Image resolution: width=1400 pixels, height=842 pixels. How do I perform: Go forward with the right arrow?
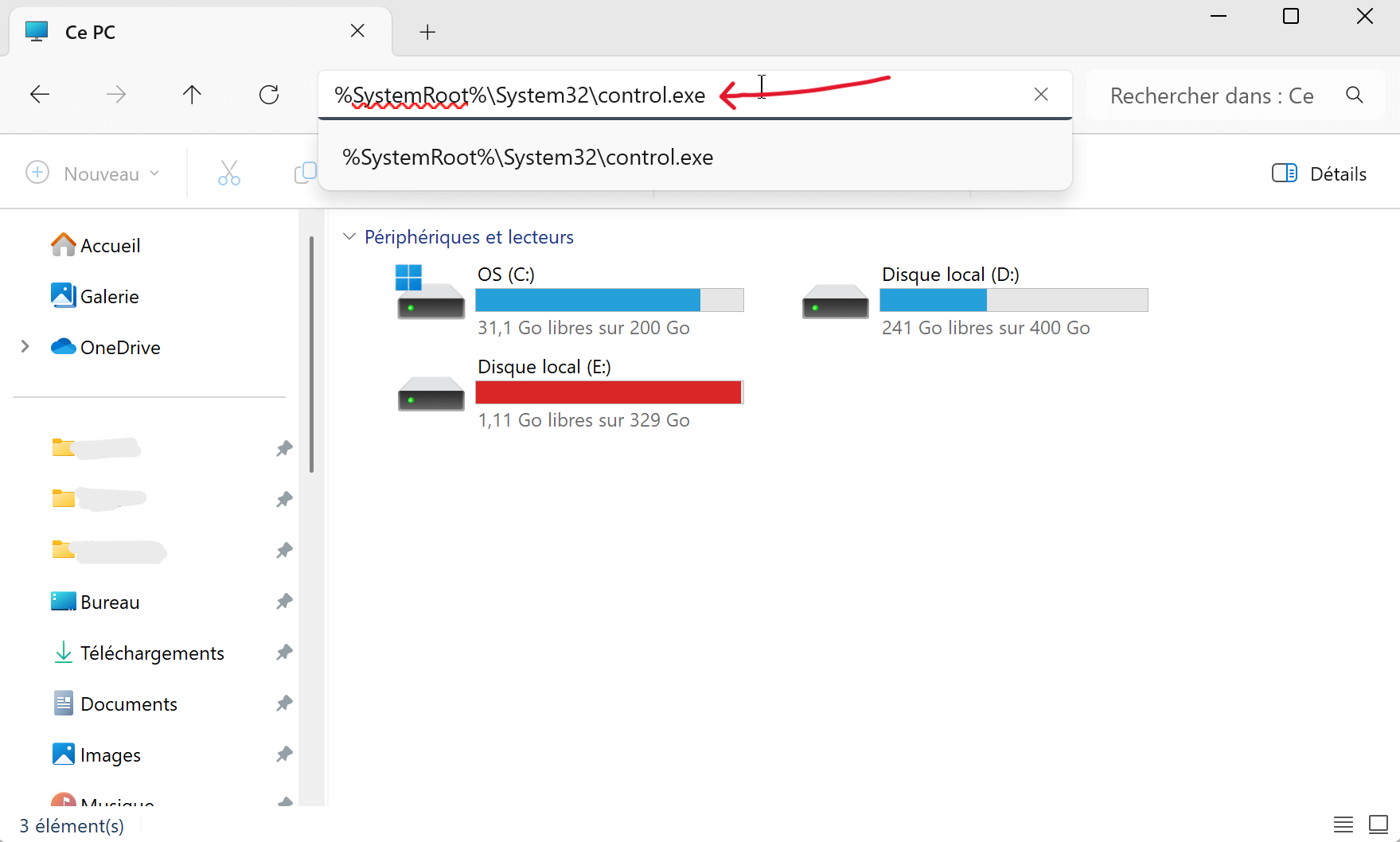116,95
